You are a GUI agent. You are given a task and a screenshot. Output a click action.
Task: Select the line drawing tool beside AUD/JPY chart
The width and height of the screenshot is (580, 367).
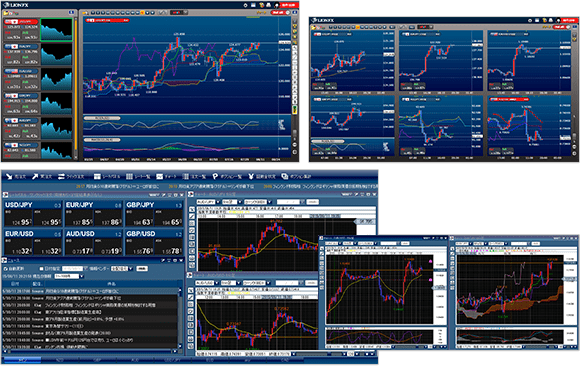click(192, 216)
